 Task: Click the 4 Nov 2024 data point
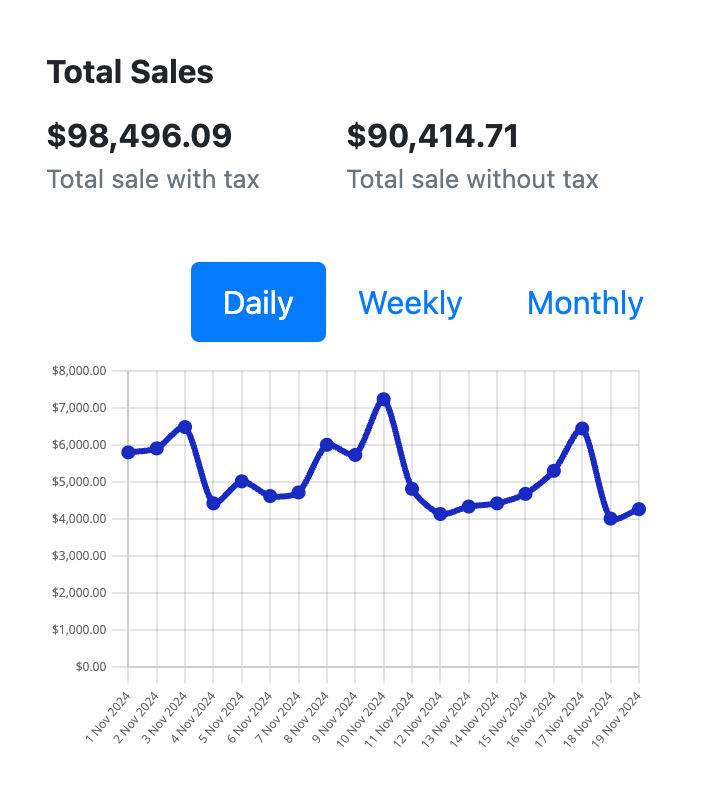point(213,503)
